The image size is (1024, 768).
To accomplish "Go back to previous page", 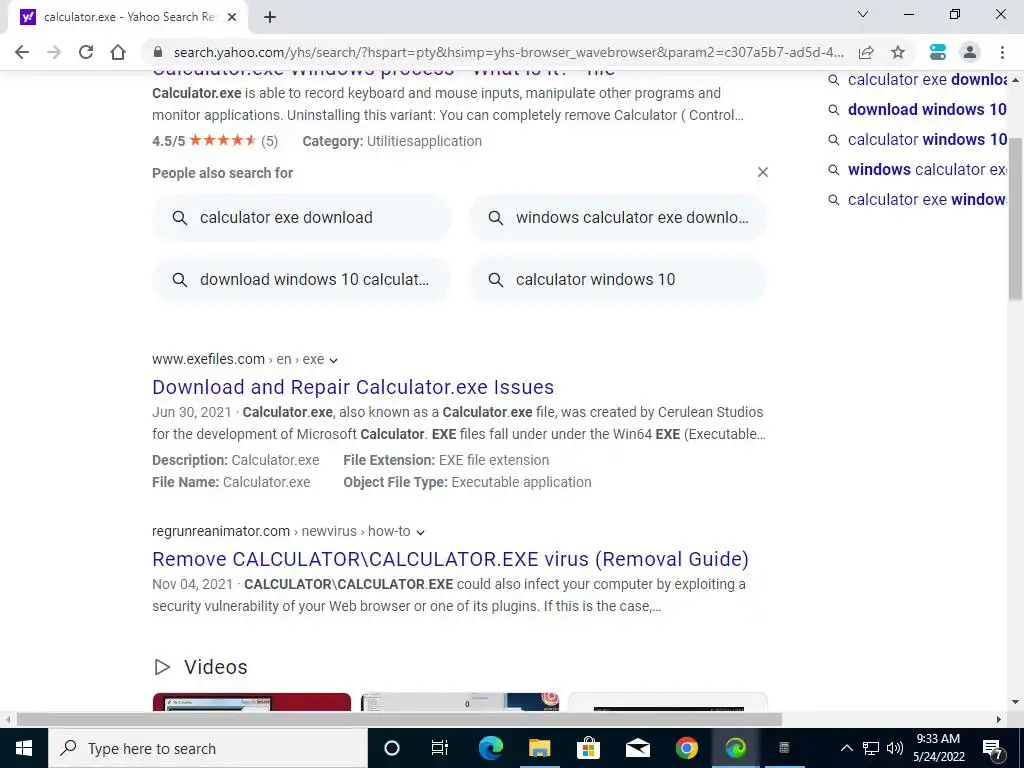I will tap(22, 52).
